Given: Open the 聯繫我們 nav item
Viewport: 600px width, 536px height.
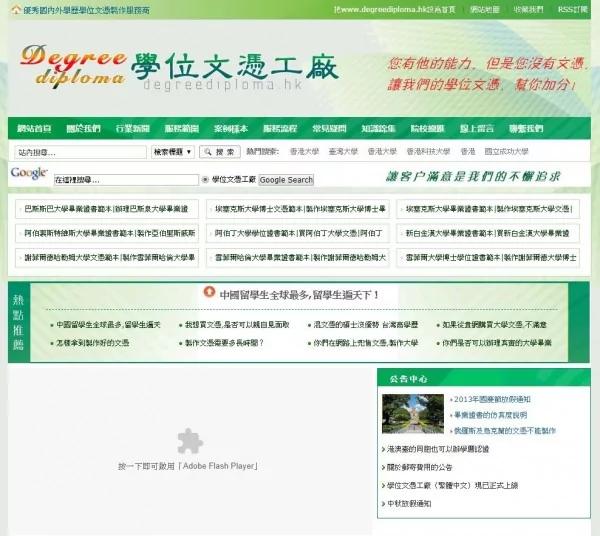Looking at the screenshot, I should (x=526, y=129).
